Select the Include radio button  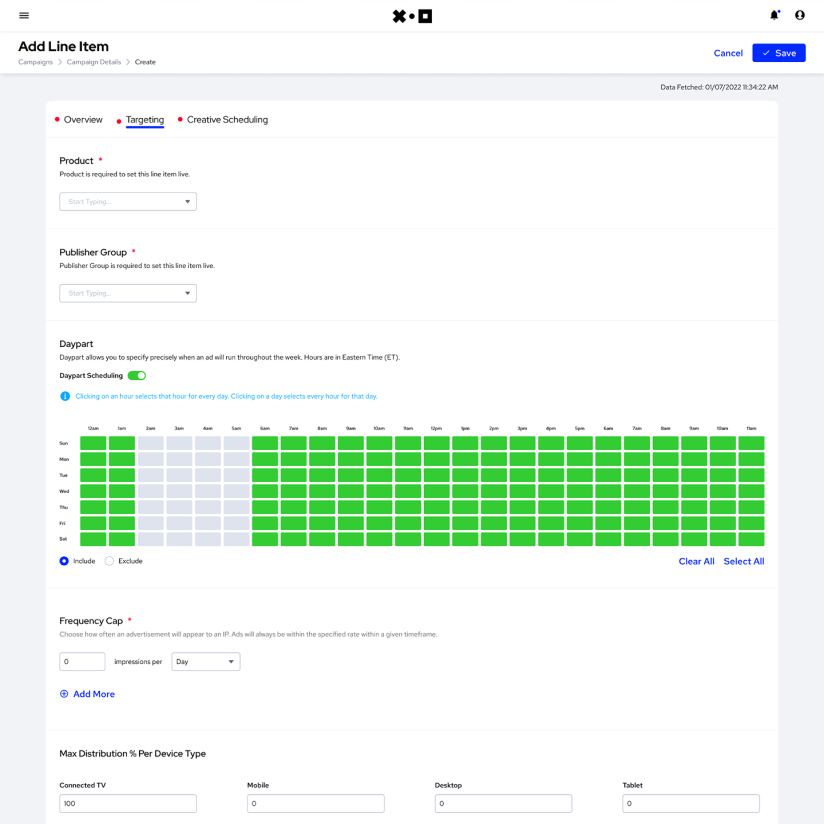pyautogui.click(x=64, y=561)
